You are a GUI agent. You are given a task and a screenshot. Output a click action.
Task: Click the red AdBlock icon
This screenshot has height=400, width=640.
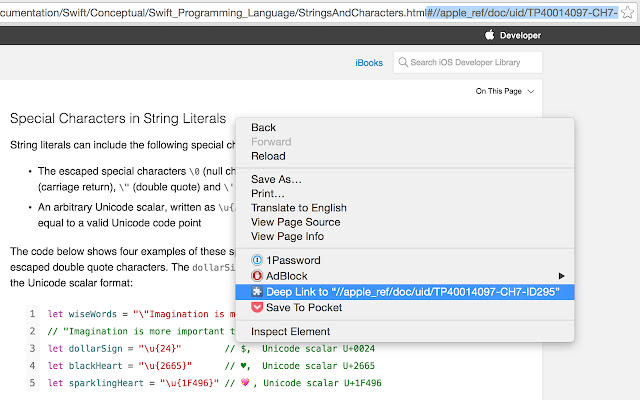(257, 275)
